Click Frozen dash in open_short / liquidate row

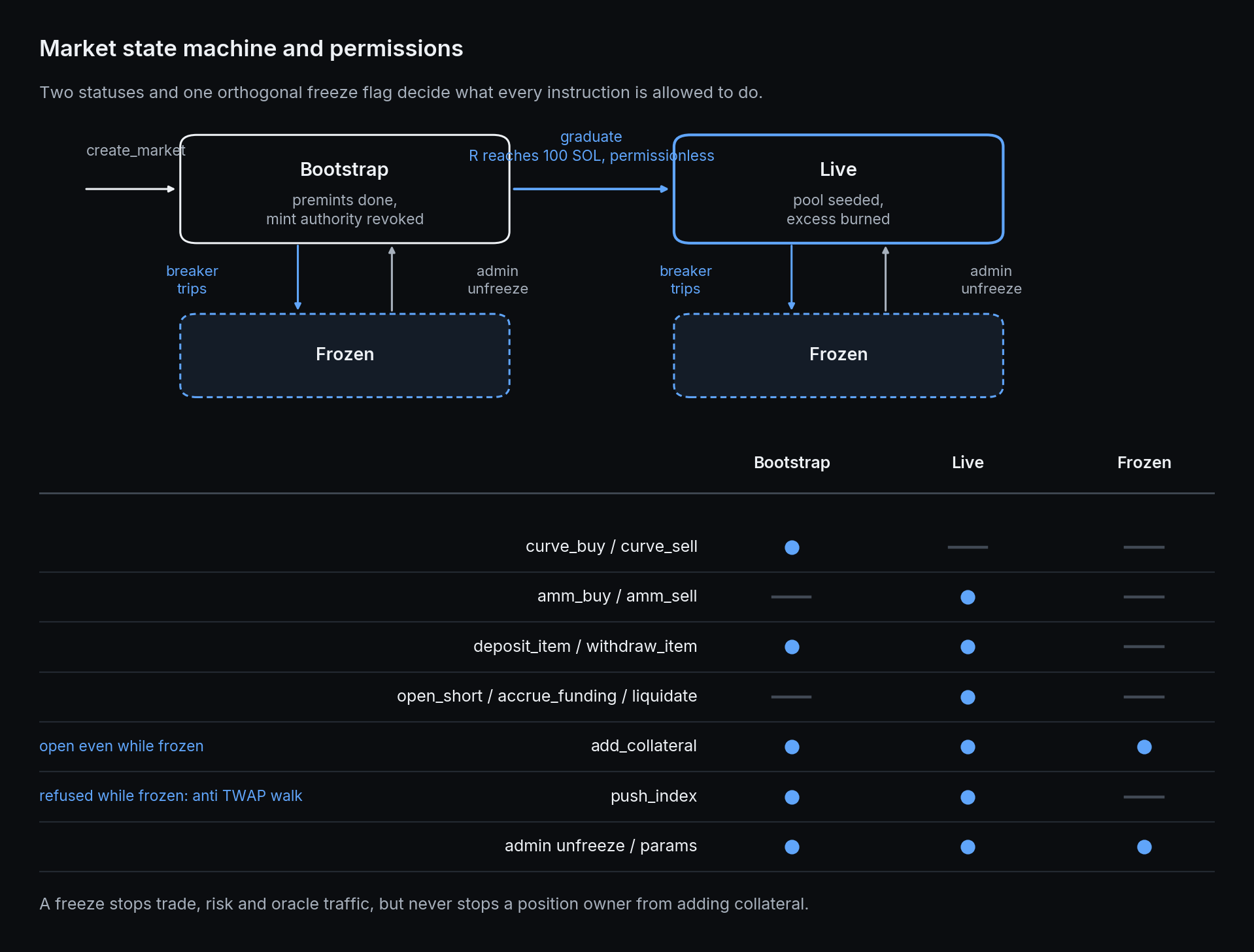[1144, 697]
